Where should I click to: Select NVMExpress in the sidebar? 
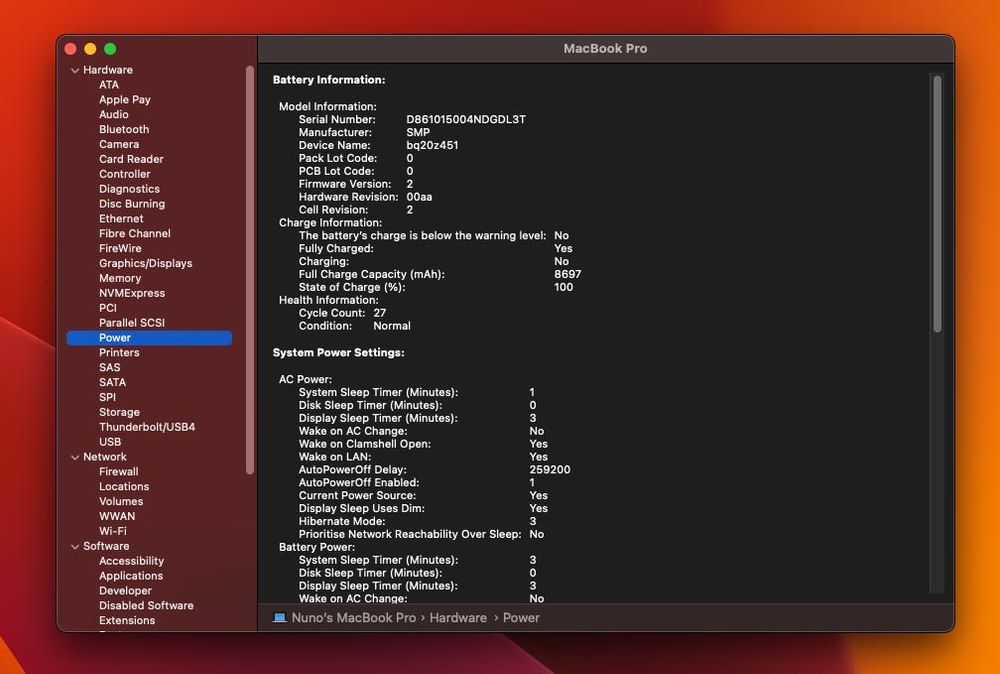(x=132, y=293)
